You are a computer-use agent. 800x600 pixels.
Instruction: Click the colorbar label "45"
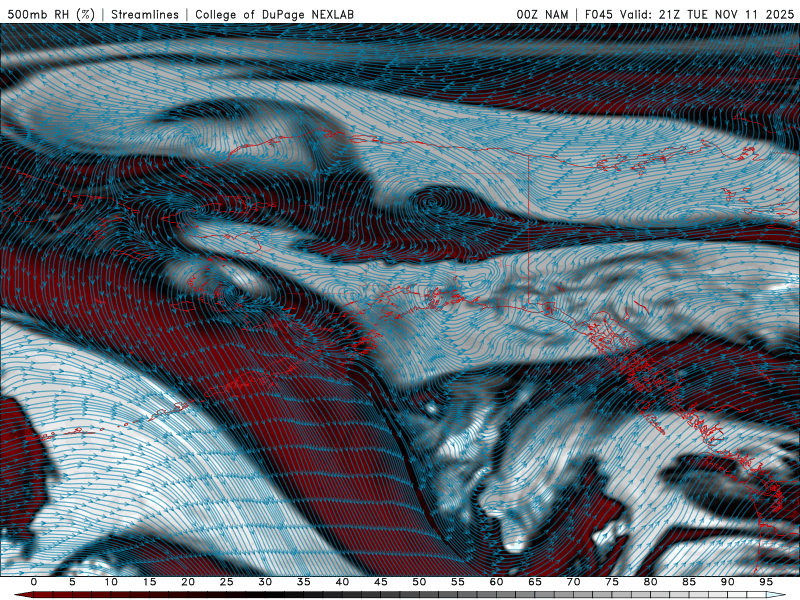click(x=381, y=582)
